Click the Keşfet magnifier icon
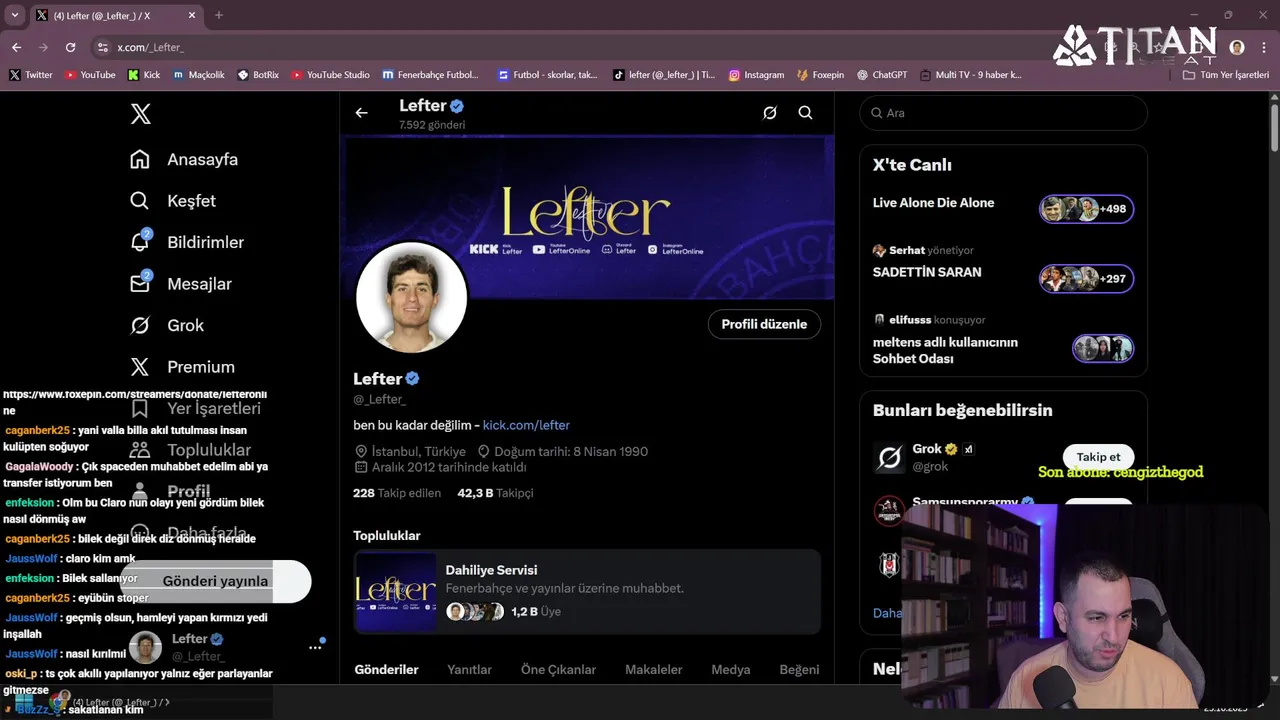This screenshot has width=1280, height=720. [x=140, y=201]
